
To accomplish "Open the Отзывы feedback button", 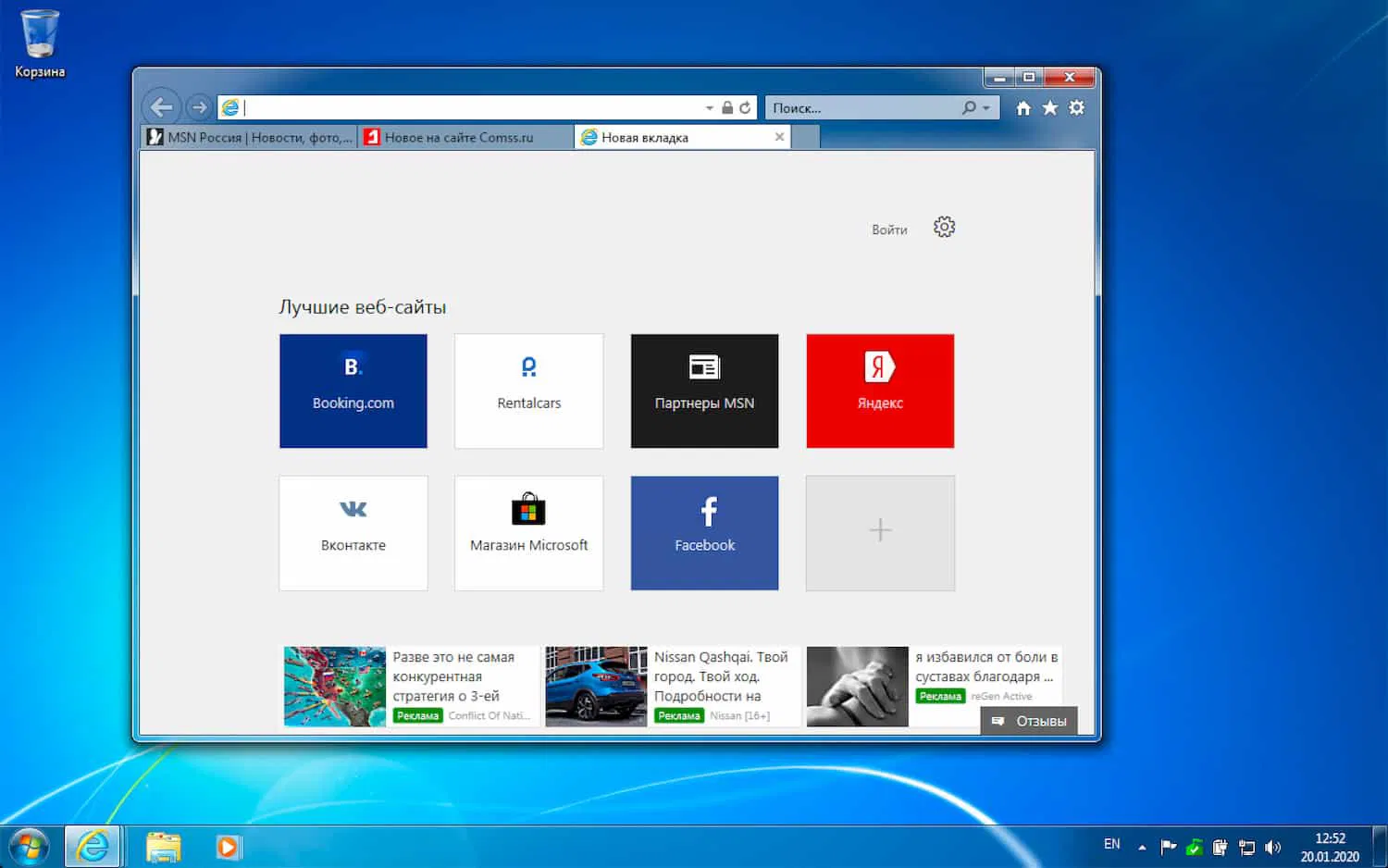I will point(1029,721).
